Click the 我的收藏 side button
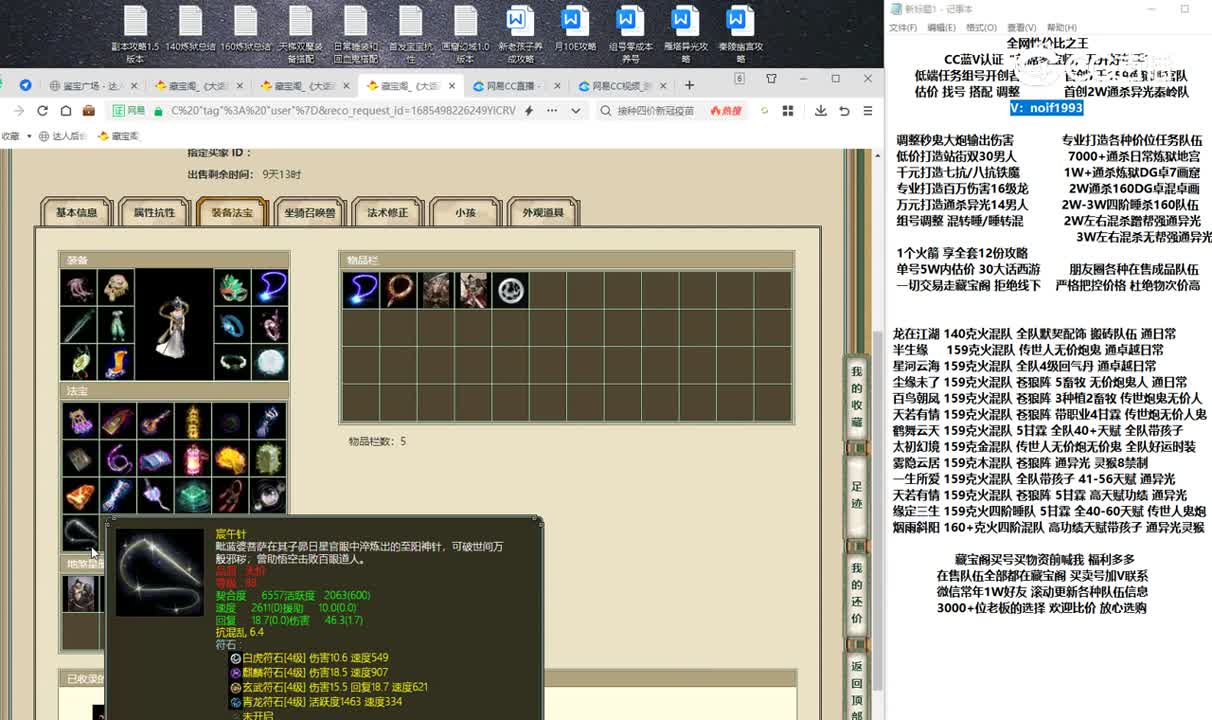Screen dimensions: 1212x720 857,396
